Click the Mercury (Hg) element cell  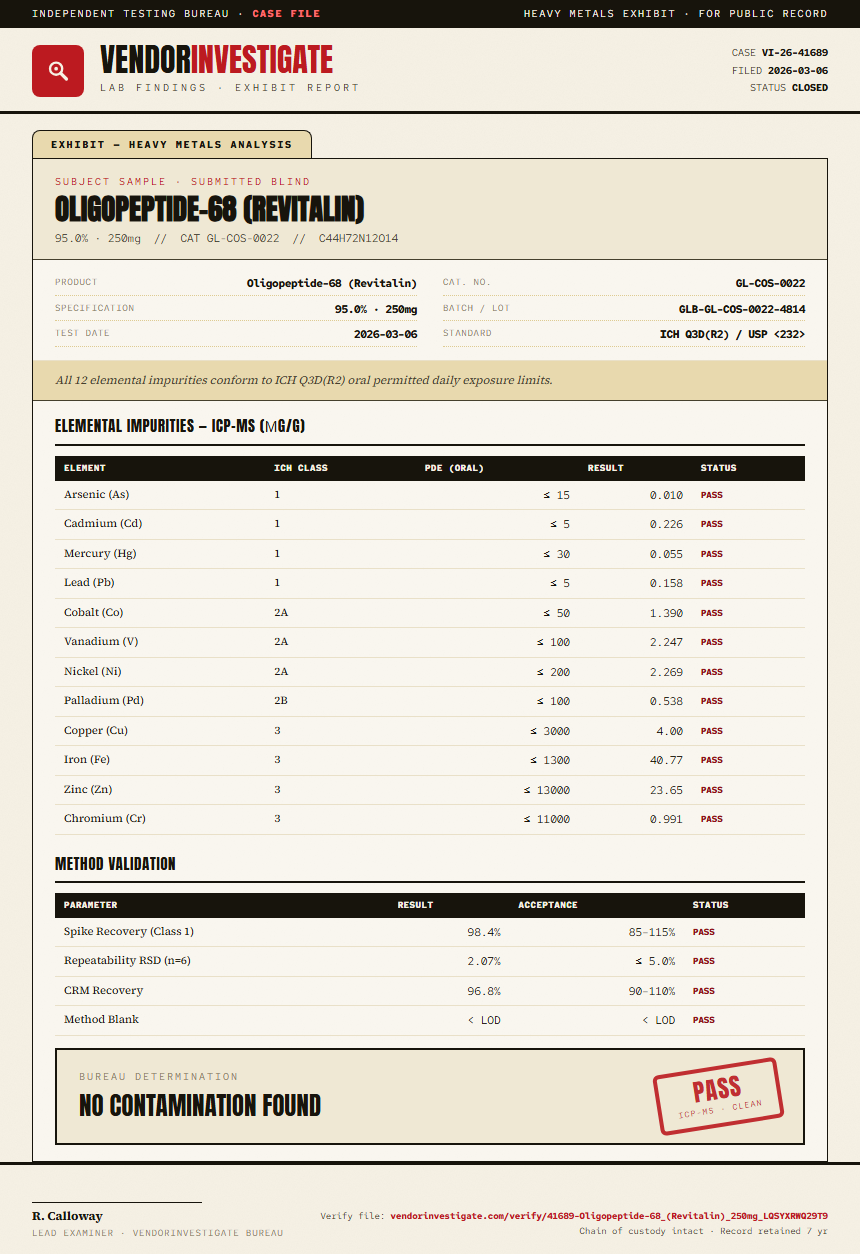100,554
